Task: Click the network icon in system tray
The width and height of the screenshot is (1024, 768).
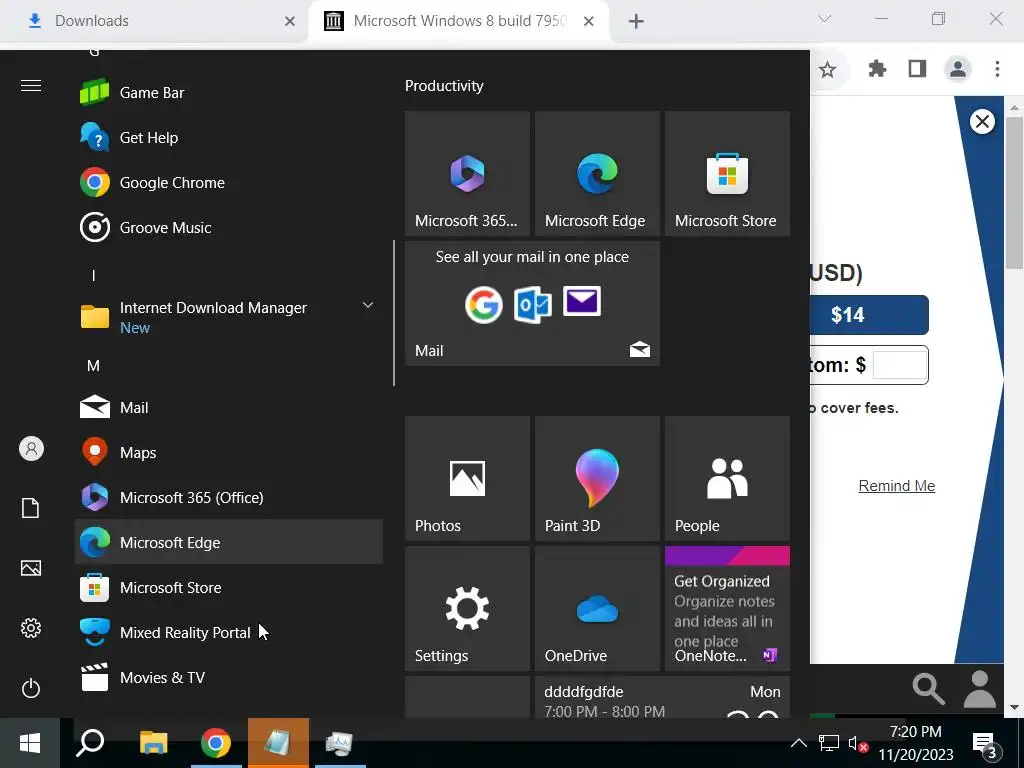Action: click(x=829, y=743)
